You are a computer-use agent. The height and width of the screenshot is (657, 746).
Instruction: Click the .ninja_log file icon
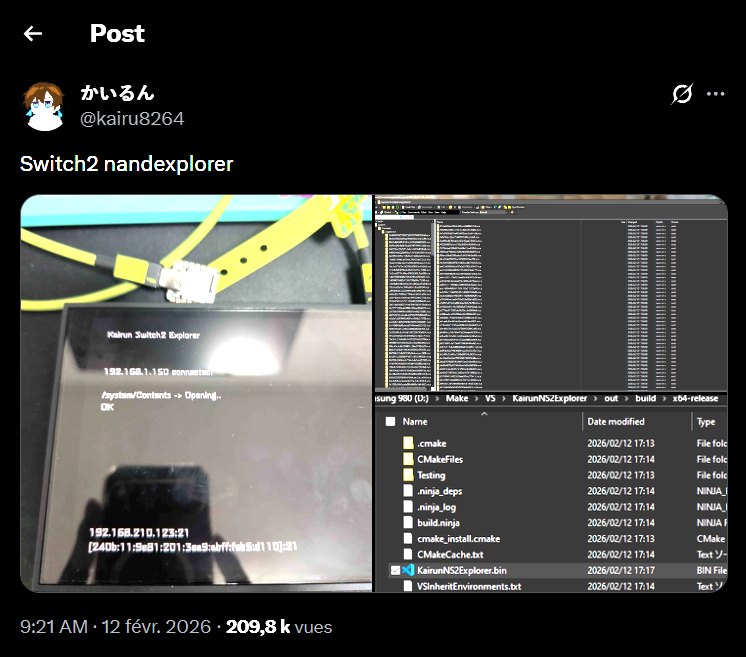coord(408,507)
